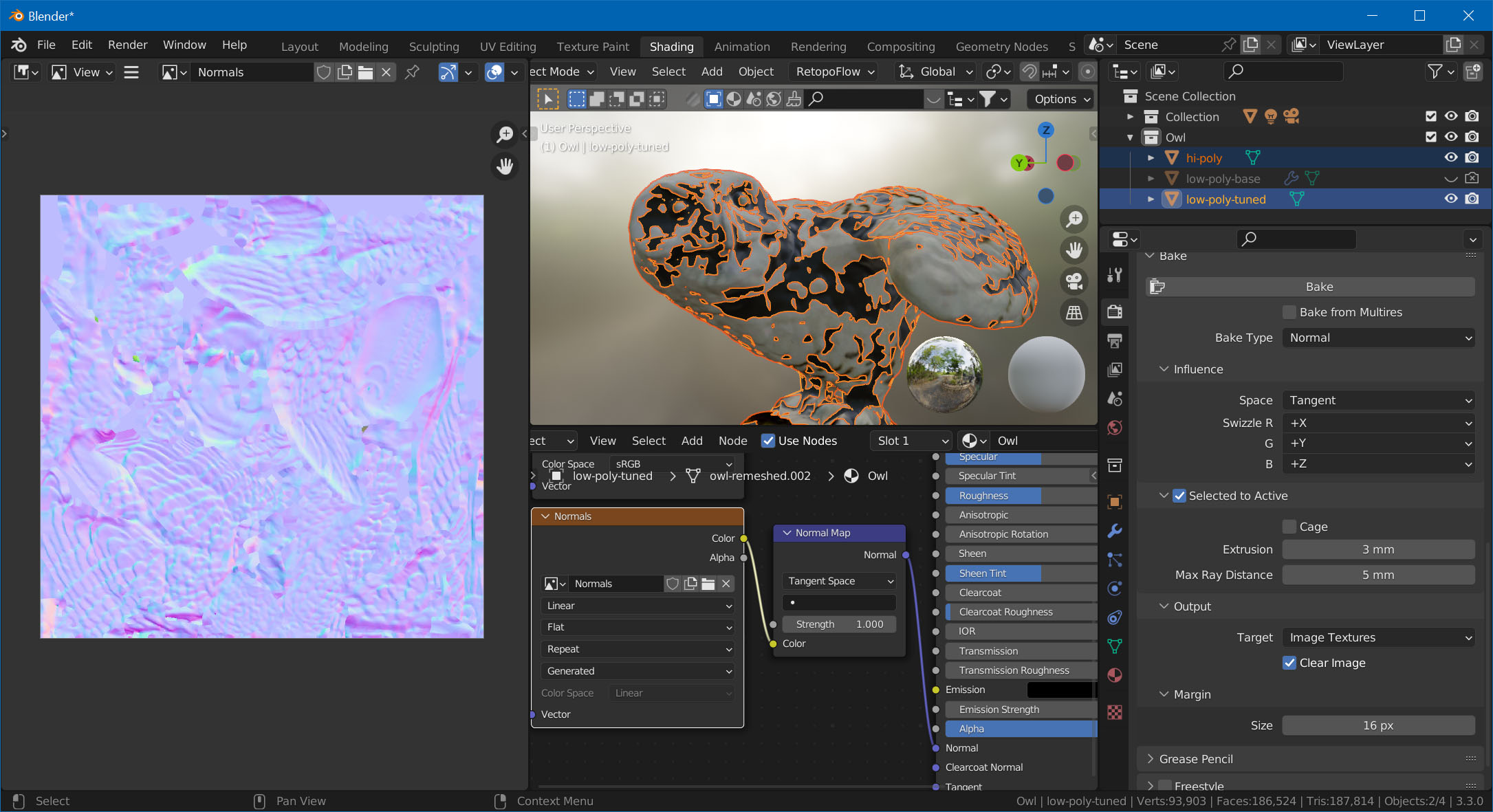Click the blue Z axis gizmo

click(x=1046, y=130)
